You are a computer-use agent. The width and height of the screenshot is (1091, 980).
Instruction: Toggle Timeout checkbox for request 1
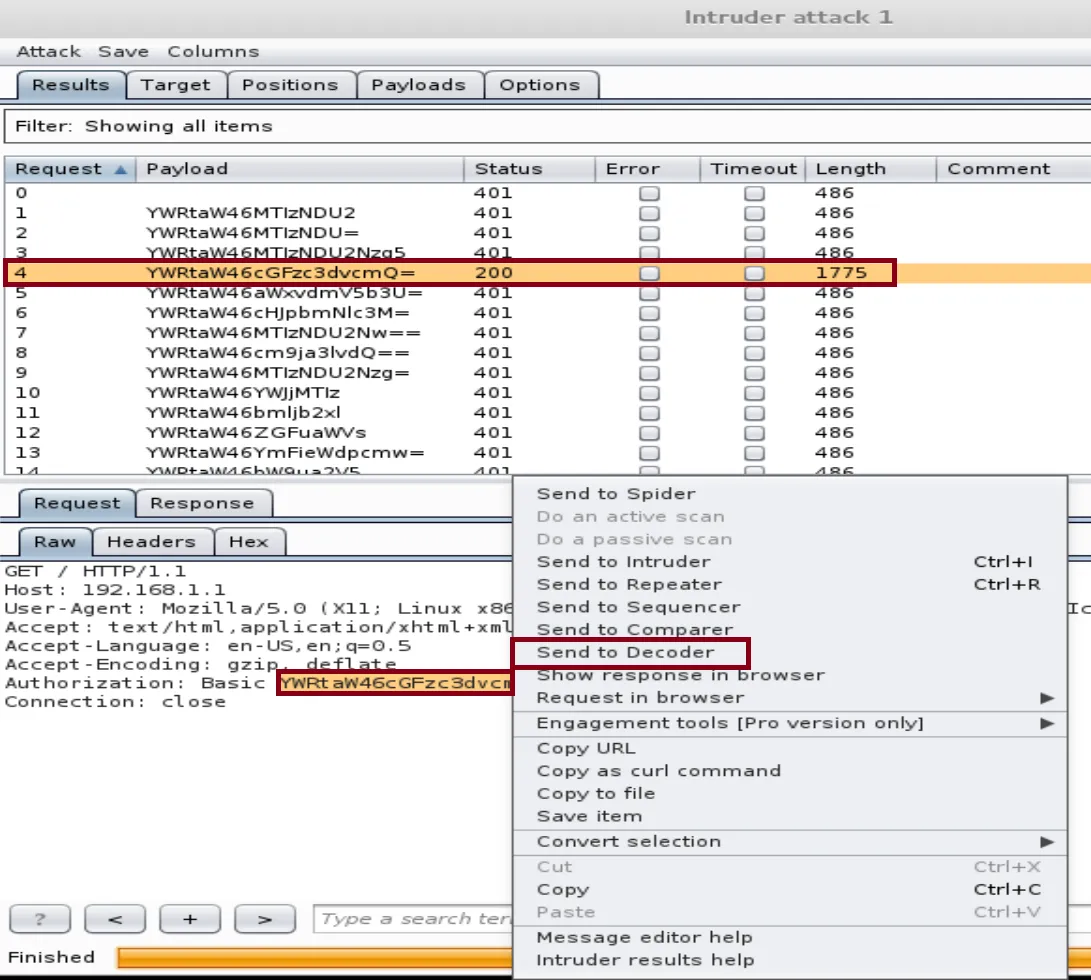[754, 213]
